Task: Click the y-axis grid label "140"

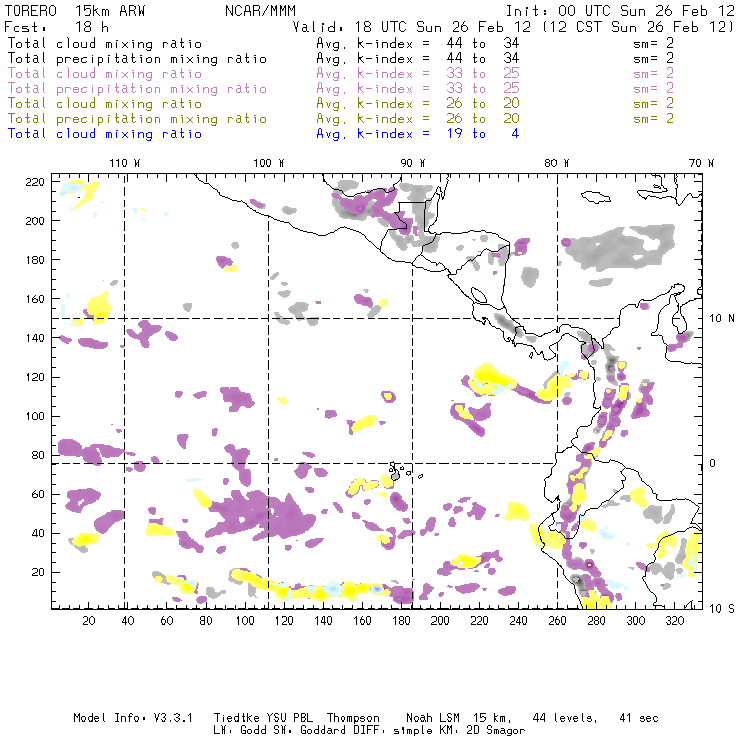Action: (x=35, y=338)
